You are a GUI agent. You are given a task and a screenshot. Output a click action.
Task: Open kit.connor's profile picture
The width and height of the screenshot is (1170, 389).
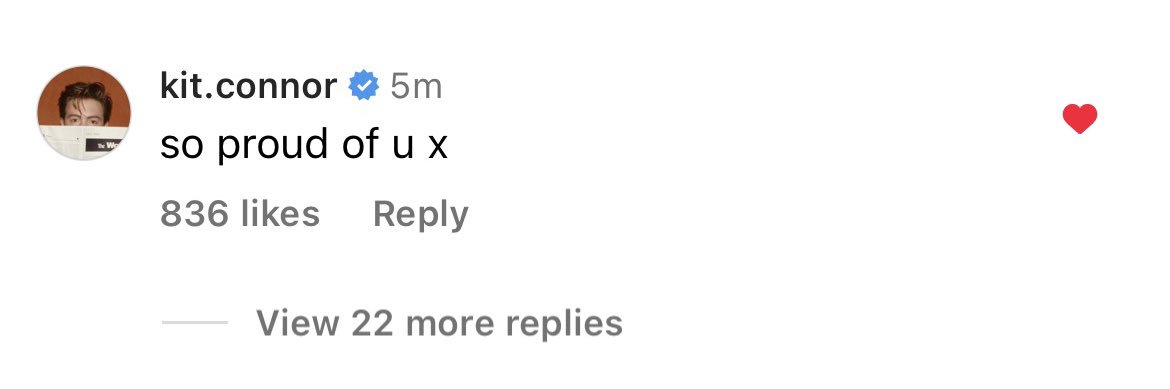pyautogui.click(x=84, y=113)
